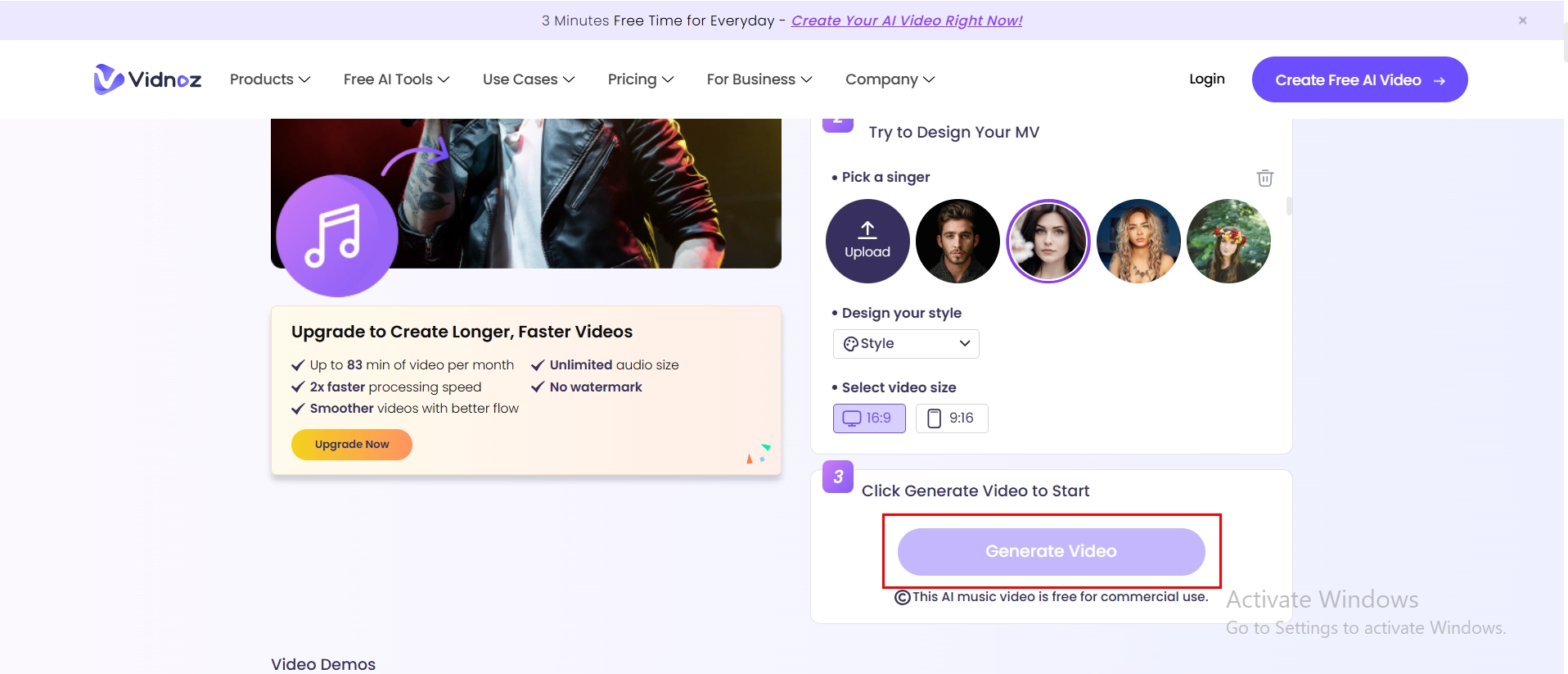The height and width of the screenshot is (674, 1568).
Task: Expand the Products menu
Action: click(x=270, y=79)
